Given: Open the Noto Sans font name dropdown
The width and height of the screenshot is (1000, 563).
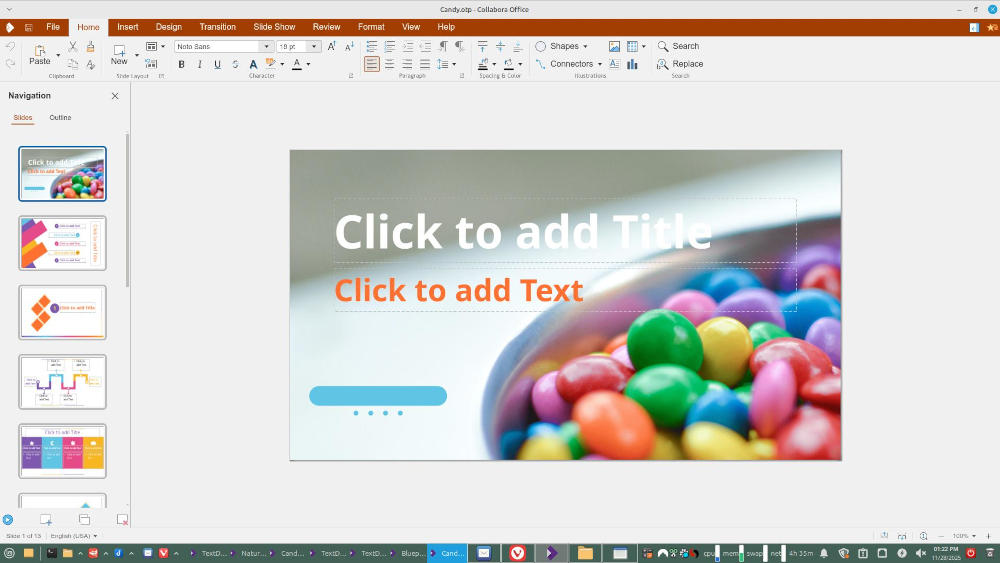Looking at the screenshot, I should (x=266, y=47).
